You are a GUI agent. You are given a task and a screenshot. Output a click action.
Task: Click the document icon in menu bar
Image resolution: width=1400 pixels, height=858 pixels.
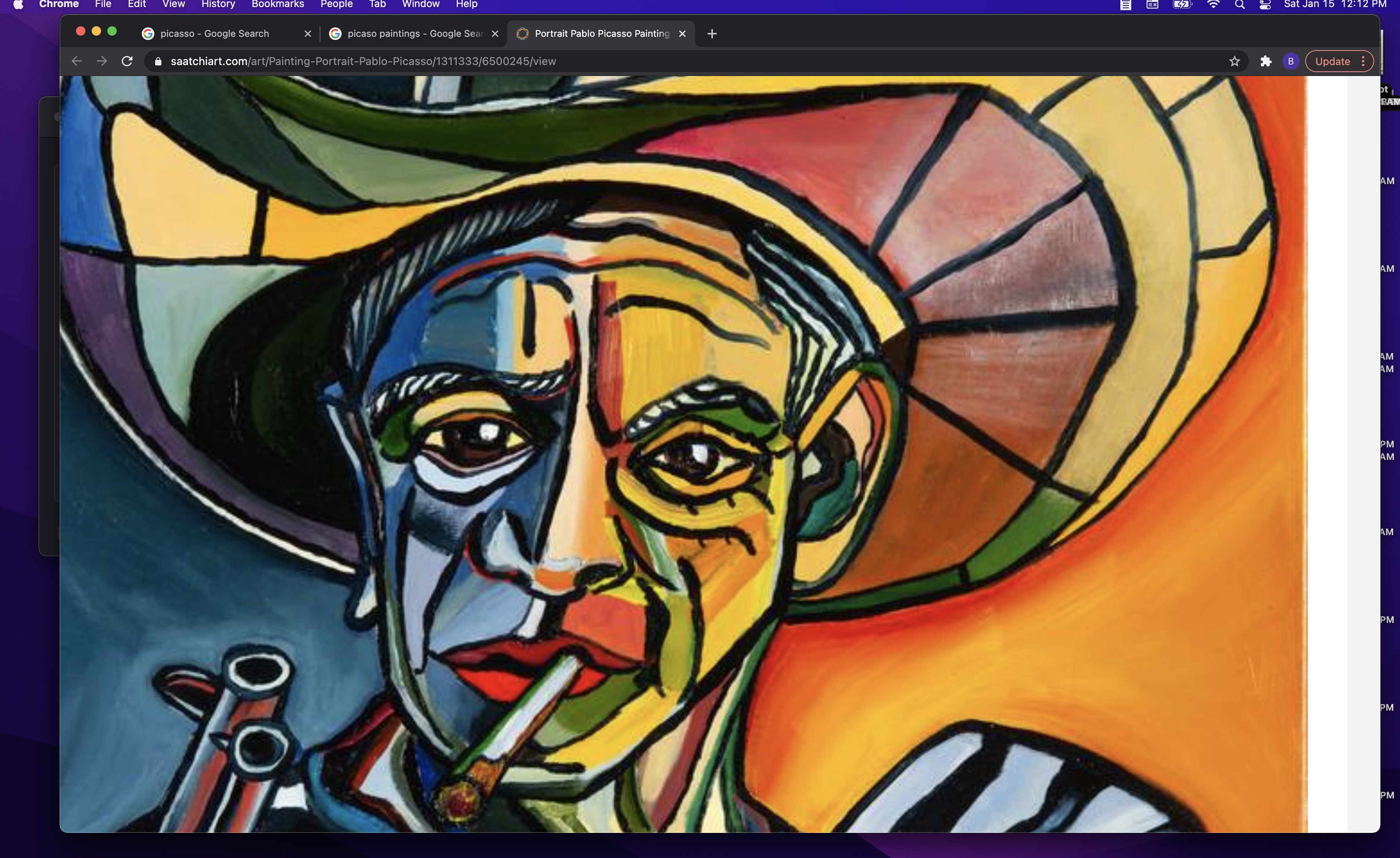click(1125, 5)
